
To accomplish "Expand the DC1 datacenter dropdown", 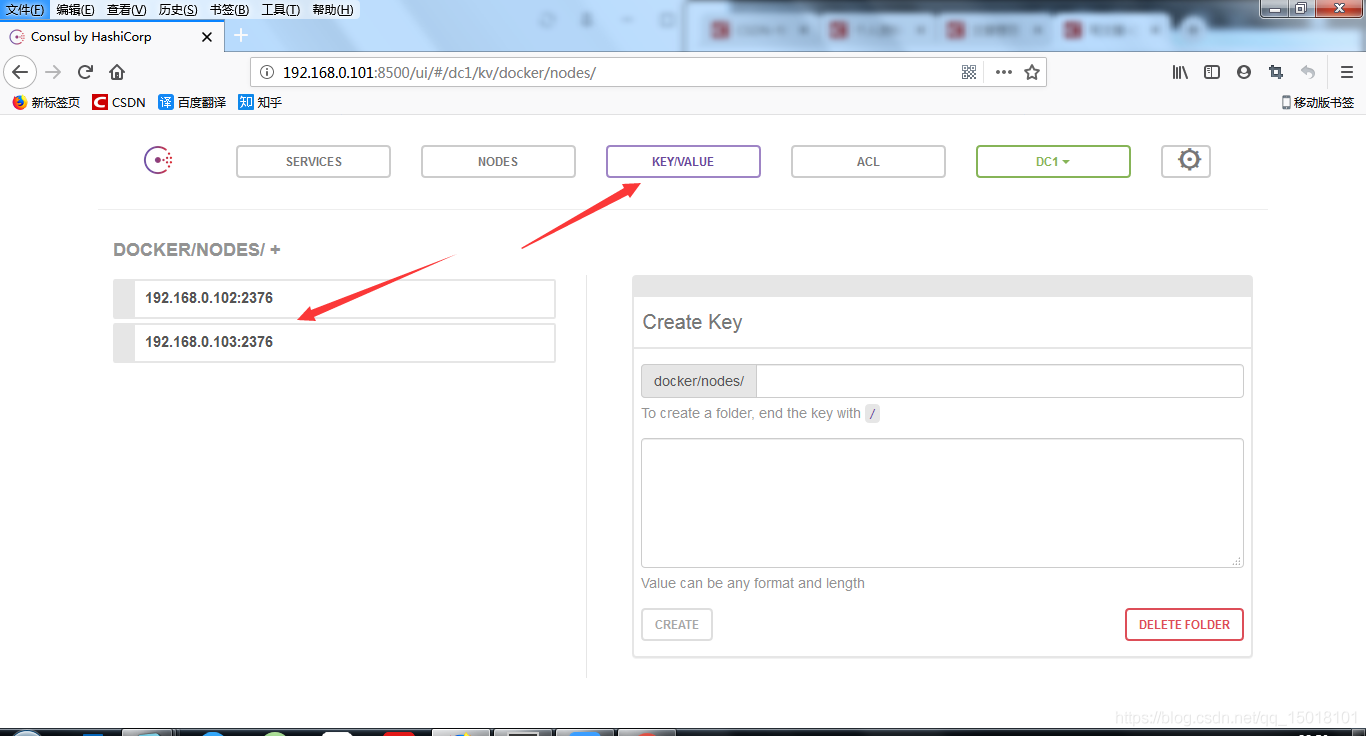I will [x=1053, y=161].
